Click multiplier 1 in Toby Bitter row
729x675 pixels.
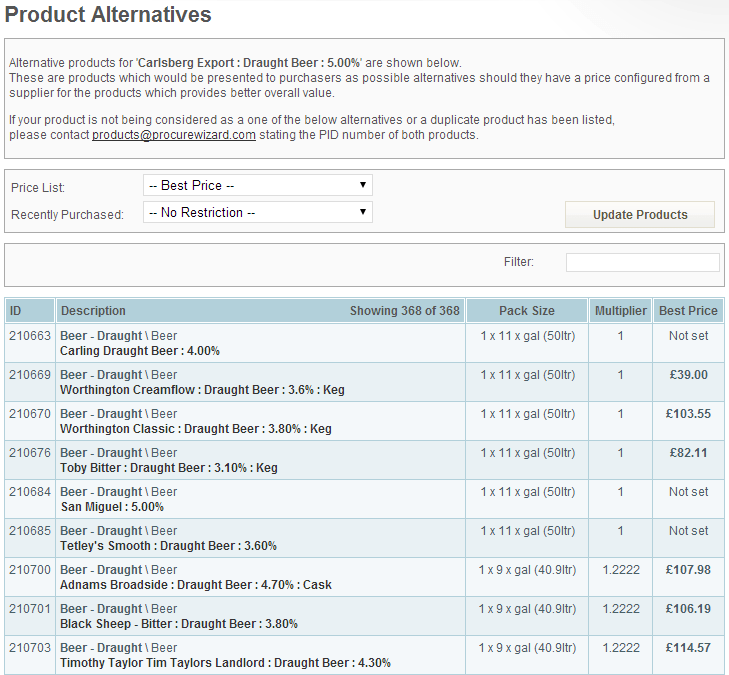click(x=620, y=453)
